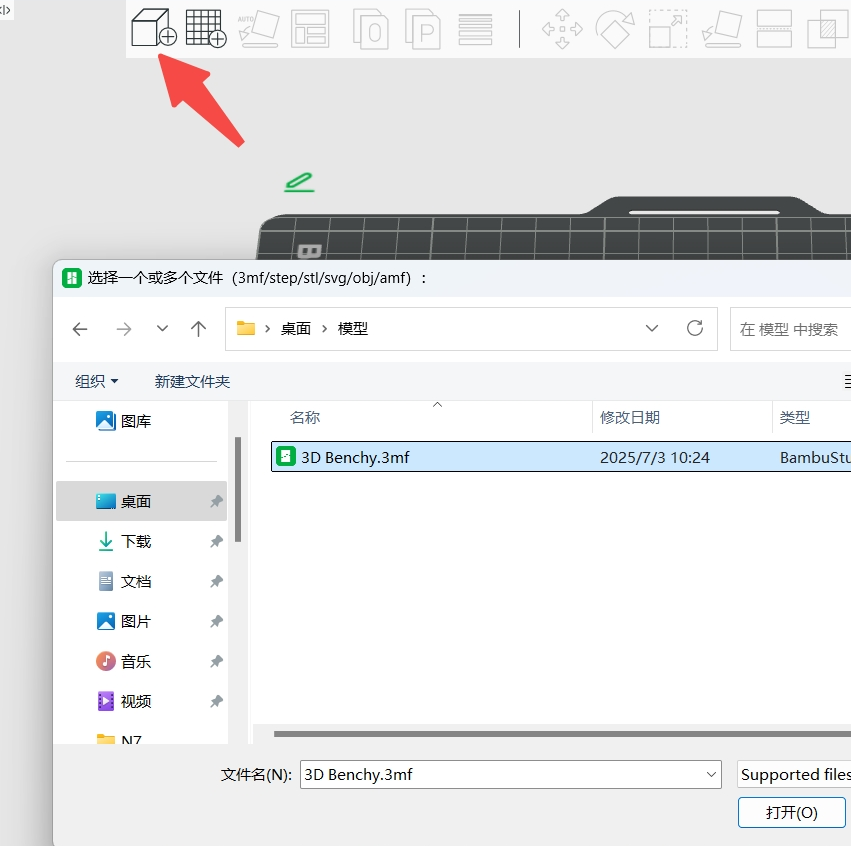
Task: Open the address bar history dropdown
Action: click(x=652, y=328)
